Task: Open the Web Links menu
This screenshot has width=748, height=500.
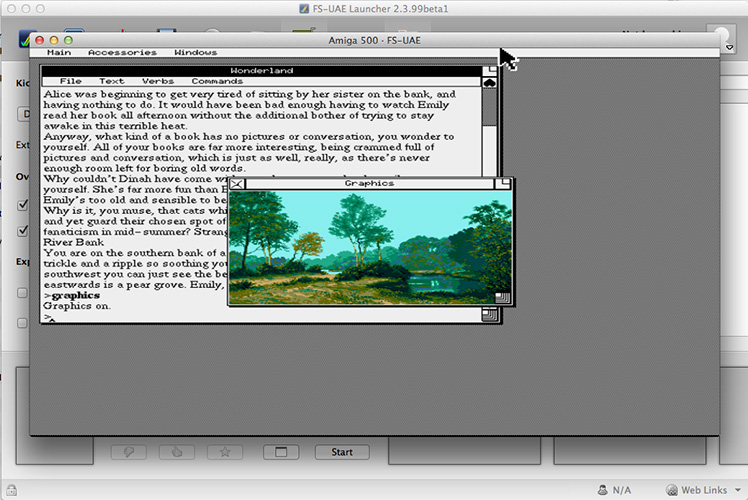Action: 698,490
